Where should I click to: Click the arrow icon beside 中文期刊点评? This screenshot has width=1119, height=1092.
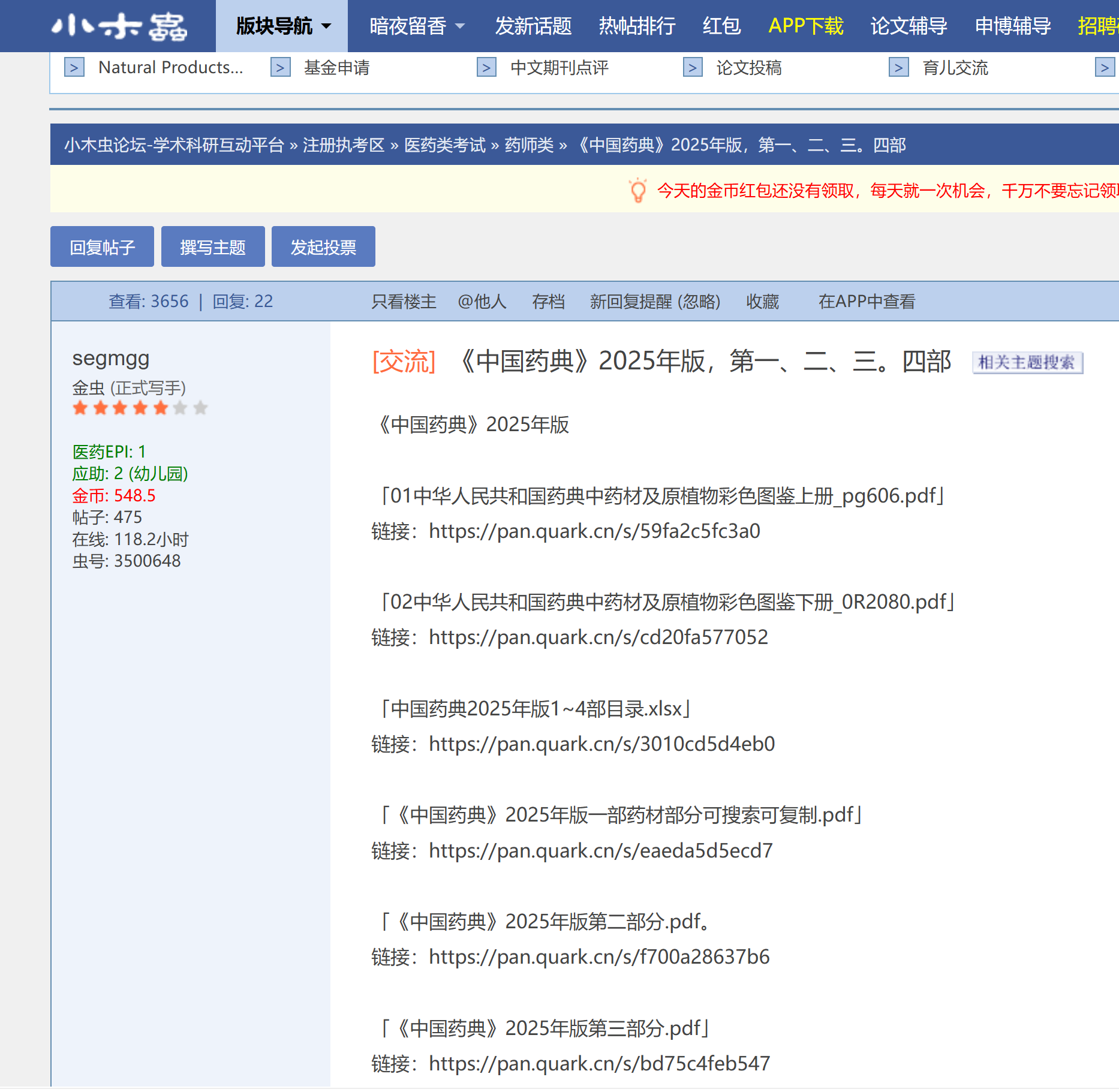point(486,68)
